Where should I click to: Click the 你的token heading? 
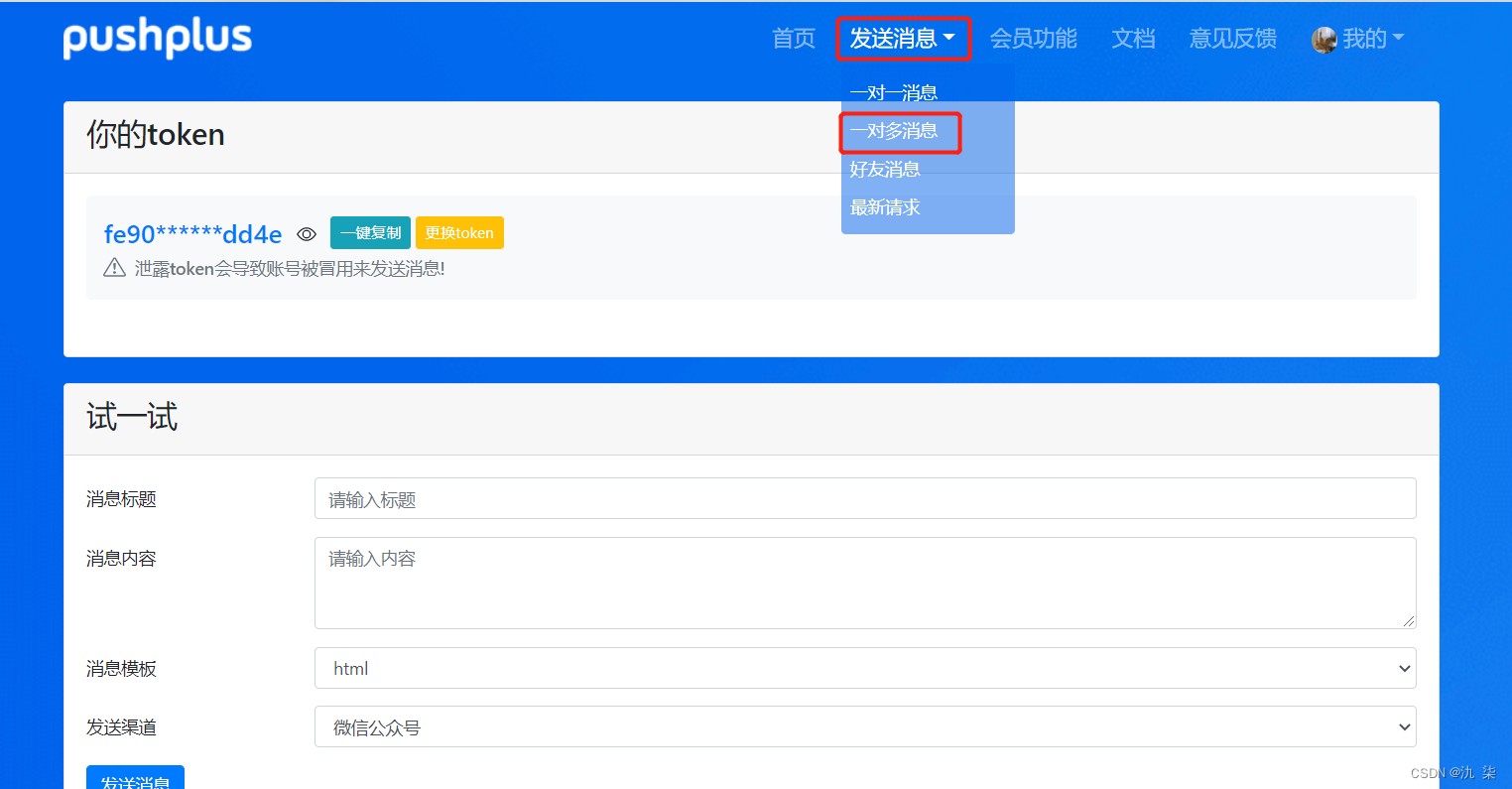click(x=156, y=135)
